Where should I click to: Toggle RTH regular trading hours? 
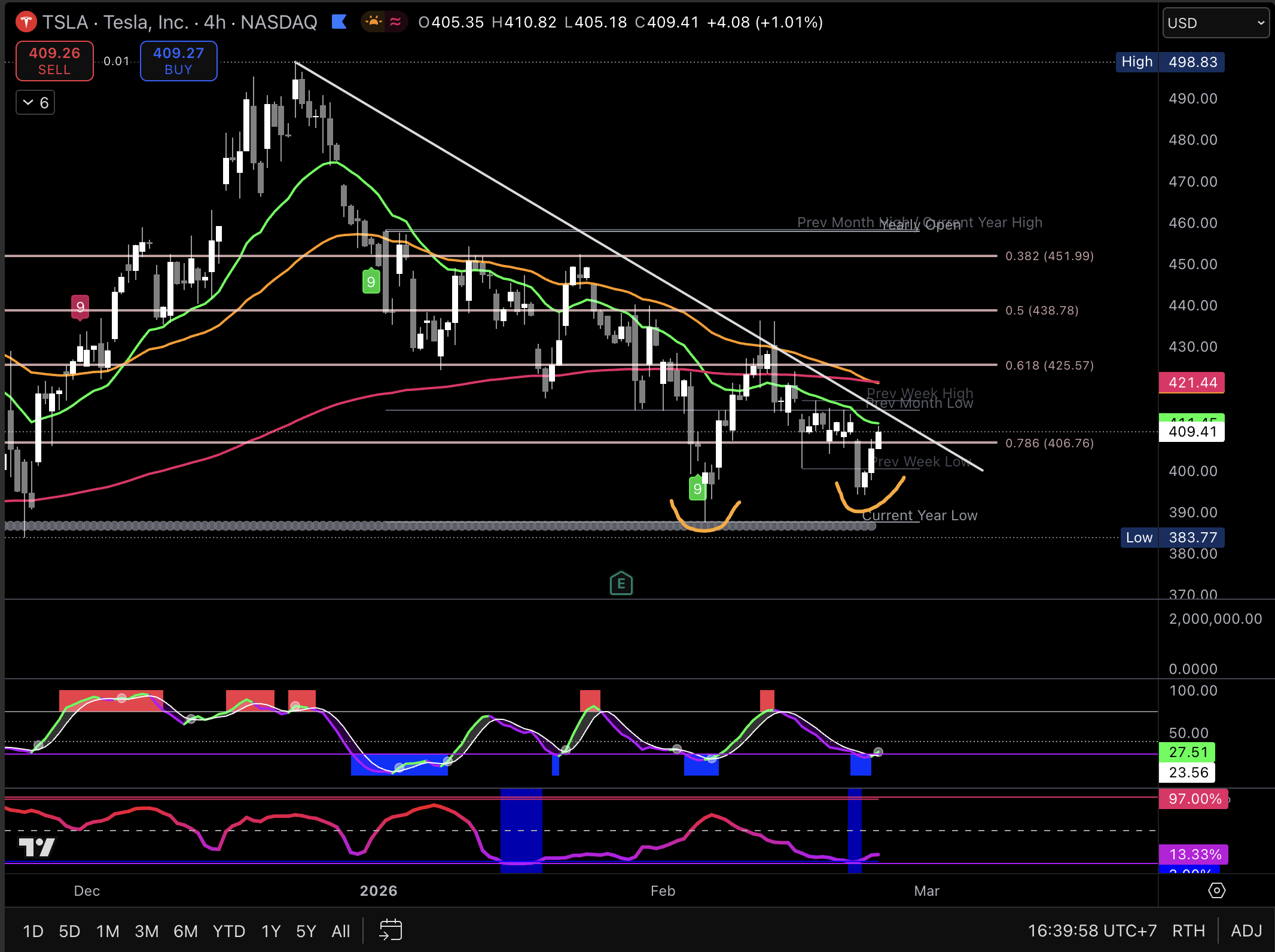click(1188, 931)
